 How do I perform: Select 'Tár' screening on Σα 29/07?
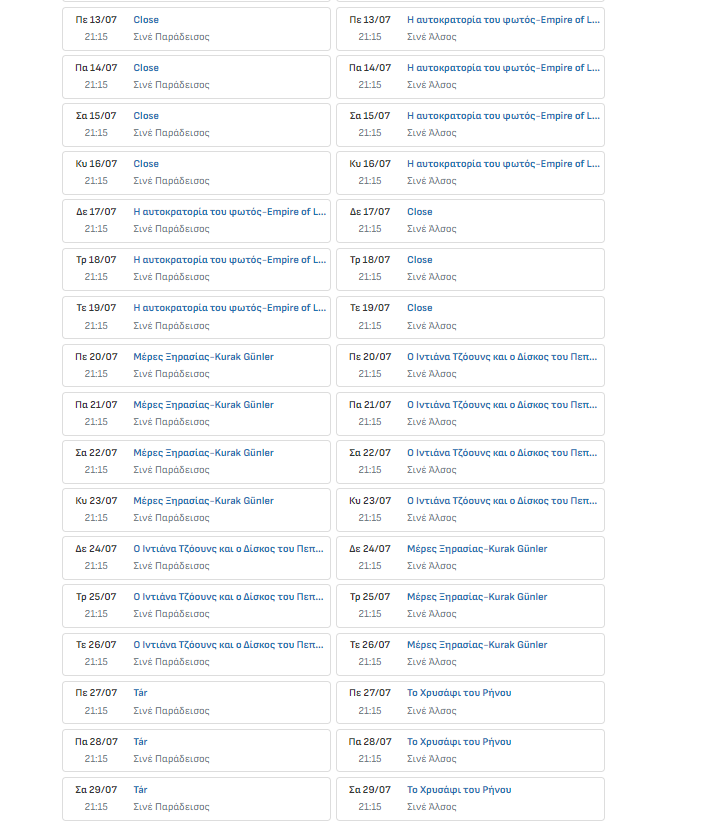tap(141, 790)
